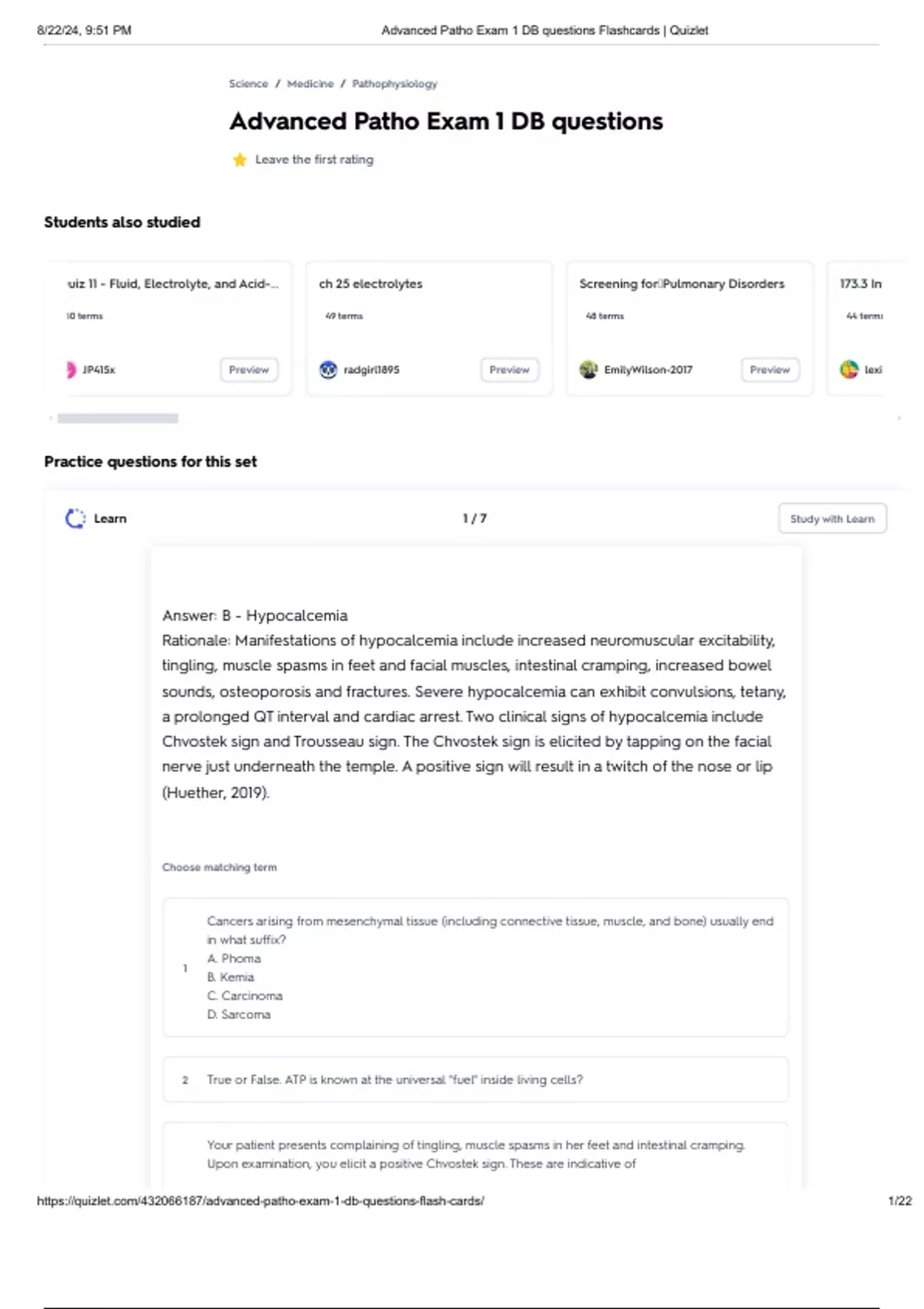Viewport: 924px width, 1309px height.
Task: Go to the Science breadcrumb
Action: pyautogui.click(x=248, y=84)
